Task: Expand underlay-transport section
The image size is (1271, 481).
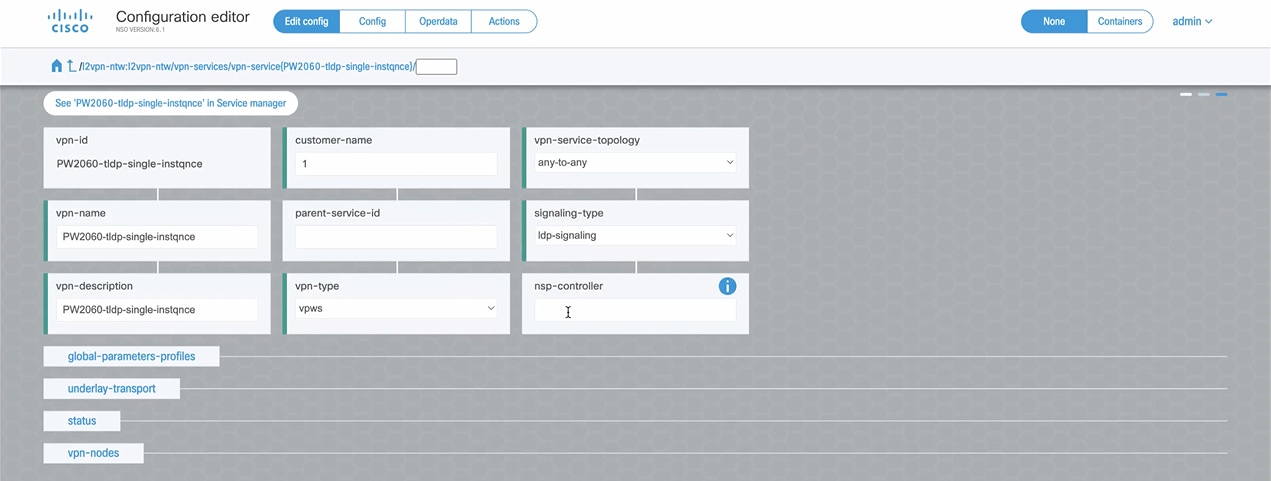Action: pyautogui.click(x=112, y=388)
